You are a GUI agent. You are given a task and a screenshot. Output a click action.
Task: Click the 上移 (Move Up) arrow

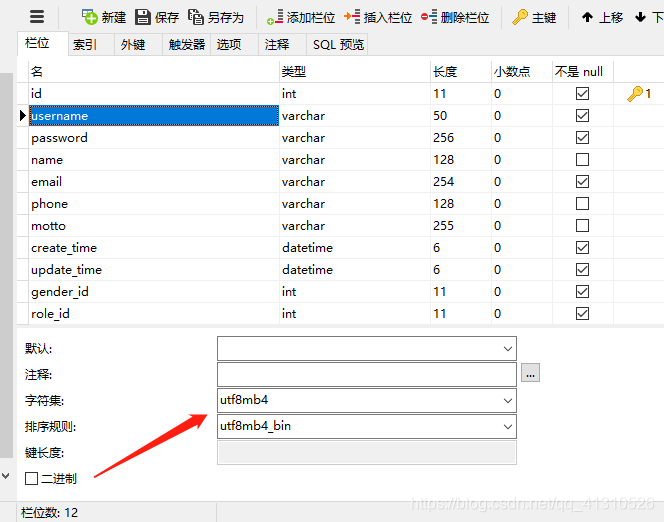coord(587,17)
